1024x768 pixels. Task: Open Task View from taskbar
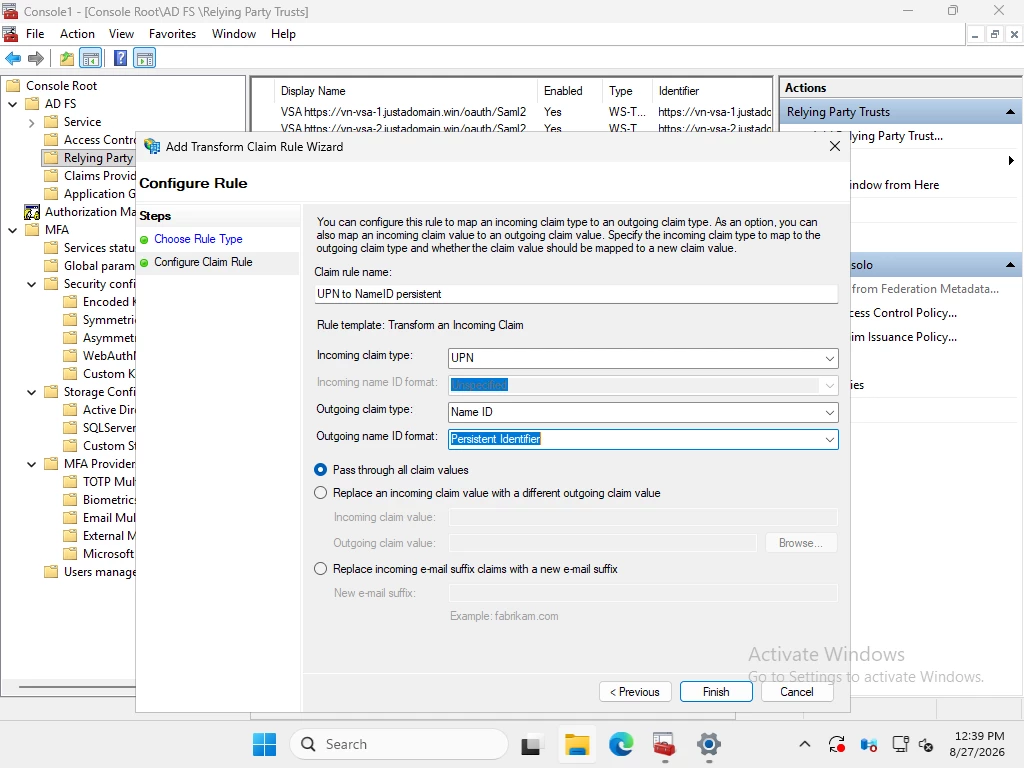pyautogui.click(x=530, y=744)
